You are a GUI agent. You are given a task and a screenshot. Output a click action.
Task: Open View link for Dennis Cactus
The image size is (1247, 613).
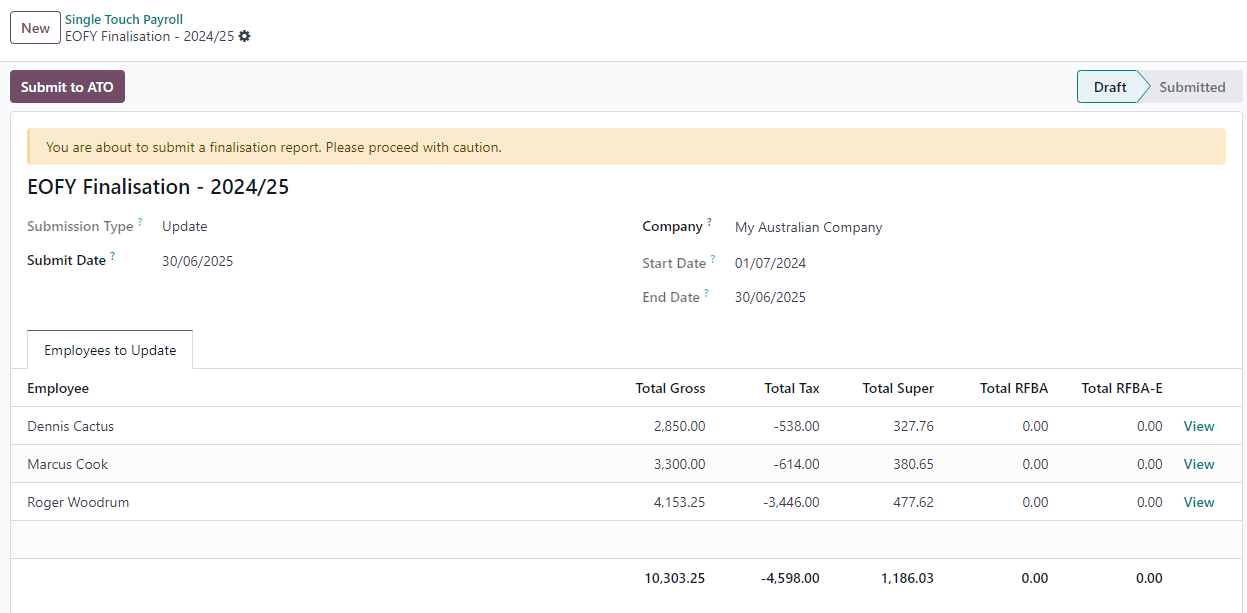tap(1198, 426)
